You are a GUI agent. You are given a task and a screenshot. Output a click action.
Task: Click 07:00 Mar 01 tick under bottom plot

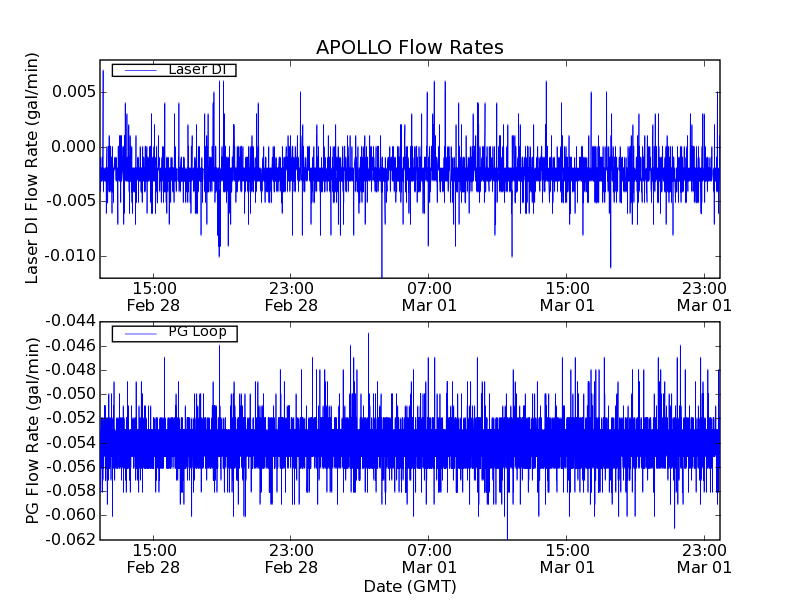click(x=429, y=558)
